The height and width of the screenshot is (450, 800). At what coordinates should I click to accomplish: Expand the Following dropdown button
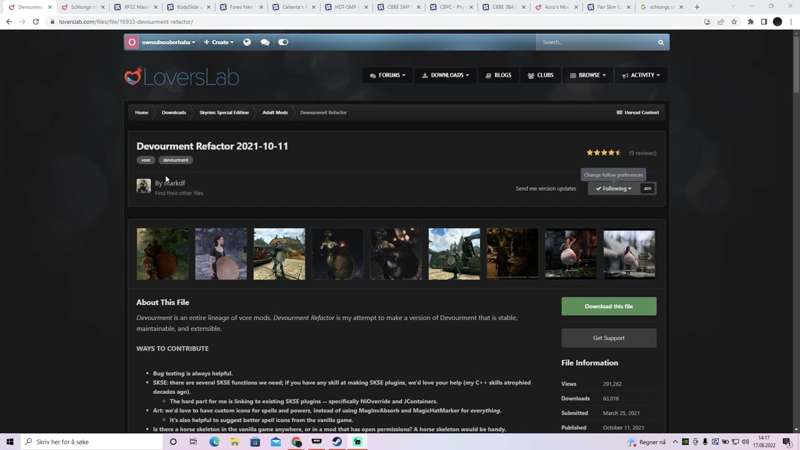(x=614, y=188)
